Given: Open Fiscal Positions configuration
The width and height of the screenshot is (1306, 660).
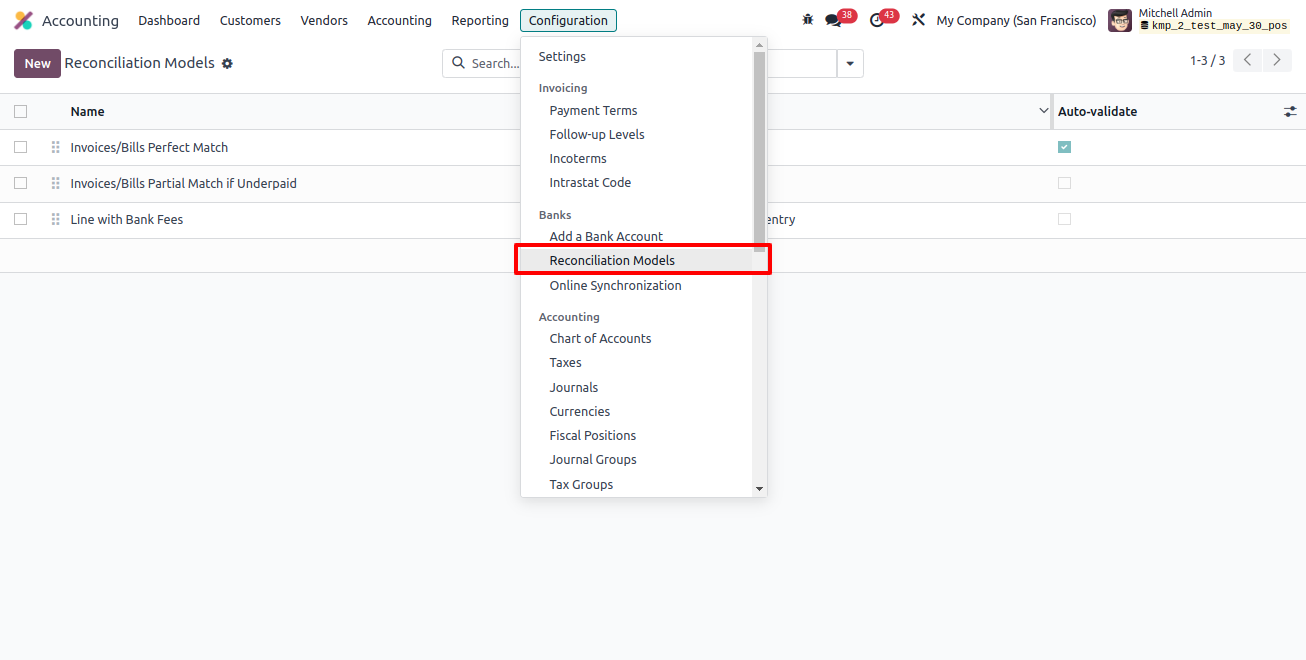Looking at the screenshot, I should point(593,436).
